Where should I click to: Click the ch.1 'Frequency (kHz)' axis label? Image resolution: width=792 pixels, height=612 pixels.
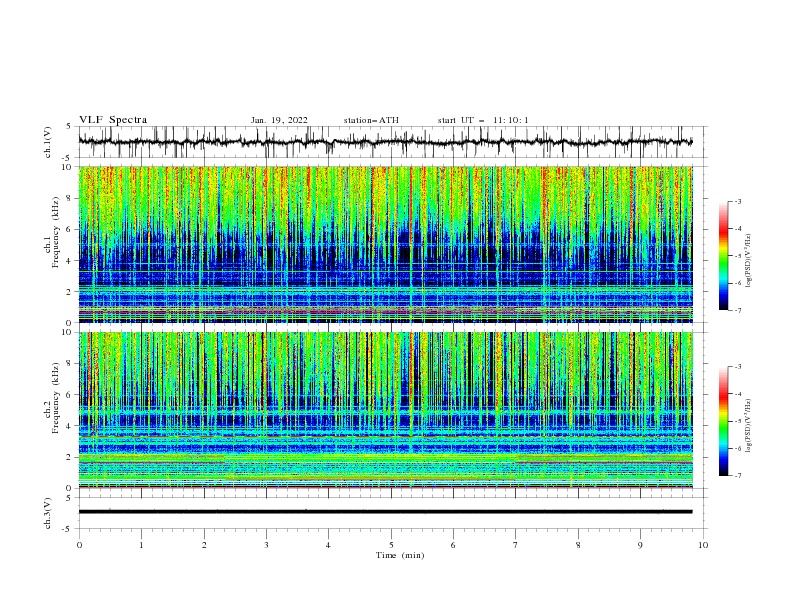click(x=56, y=233)
